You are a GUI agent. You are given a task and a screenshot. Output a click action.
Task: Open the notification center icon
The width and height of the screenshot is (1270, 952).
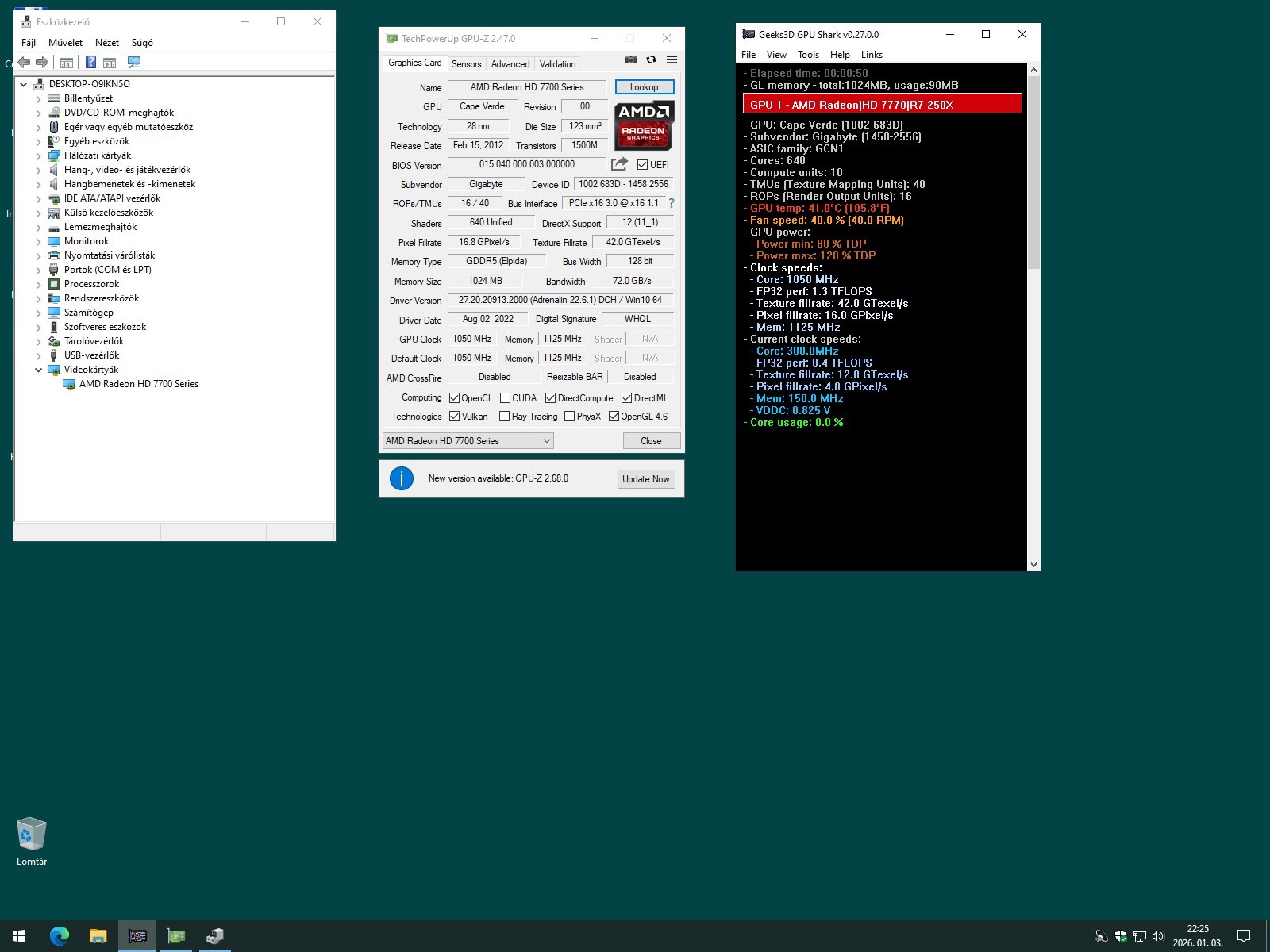[x=1244, y=936]
